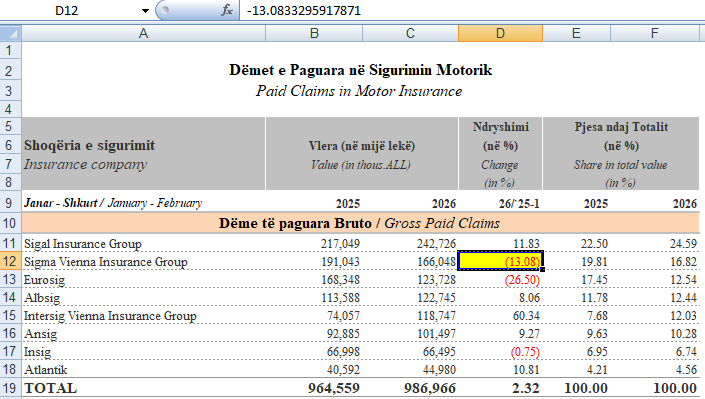705x399 pixels.
Task: Click the orange Gross Paid Claims banner
Action: pyautogui.click(x=360, y=223)
